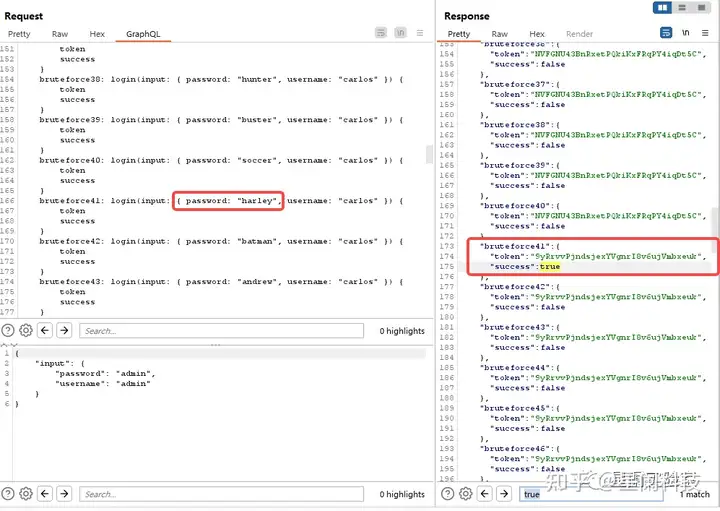Select combined tabs layout view icon
Viewport: 720px width, 511px height.
(701, 7)
